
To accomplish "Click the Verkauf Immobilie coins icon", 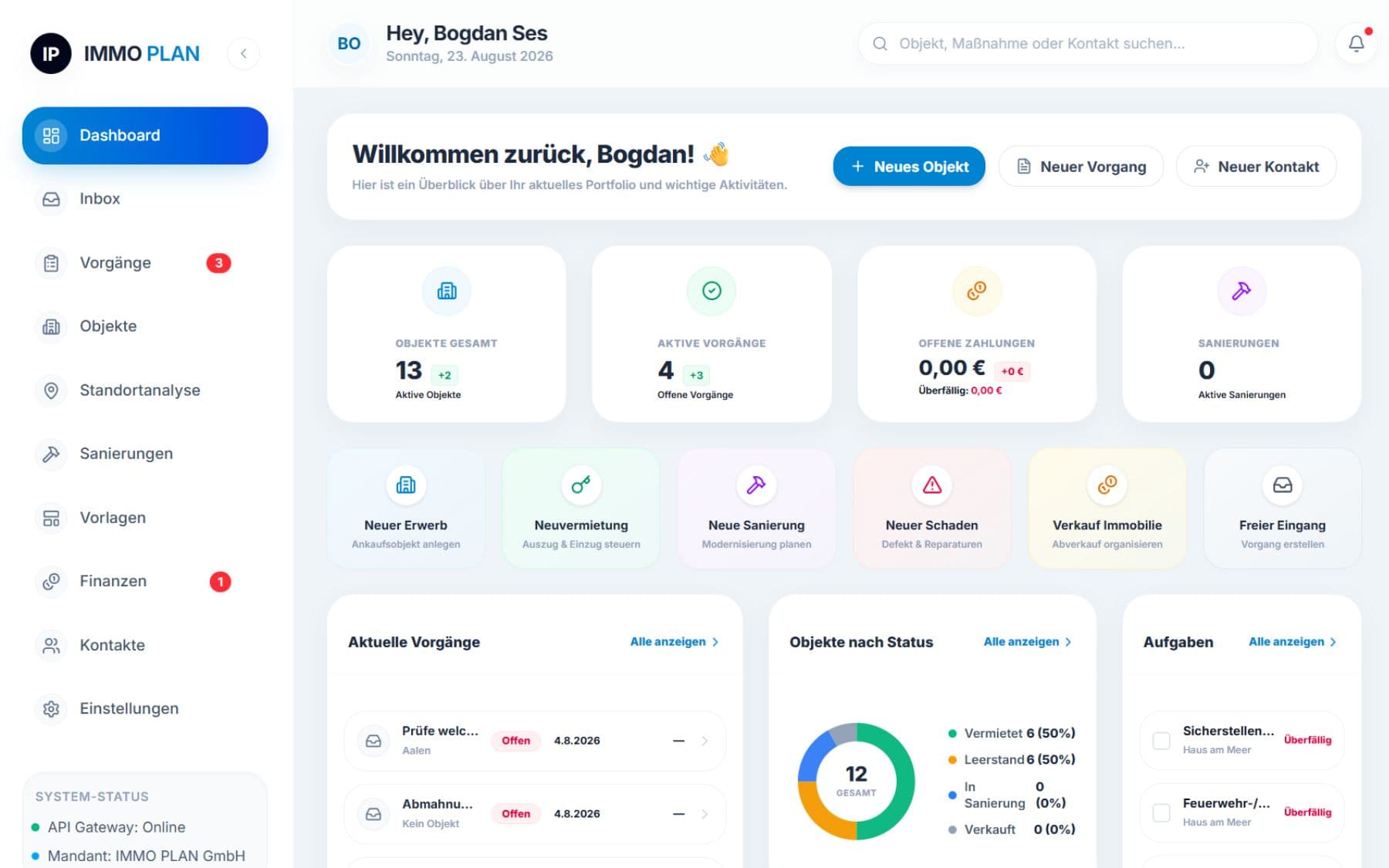I will [1107, 485].
